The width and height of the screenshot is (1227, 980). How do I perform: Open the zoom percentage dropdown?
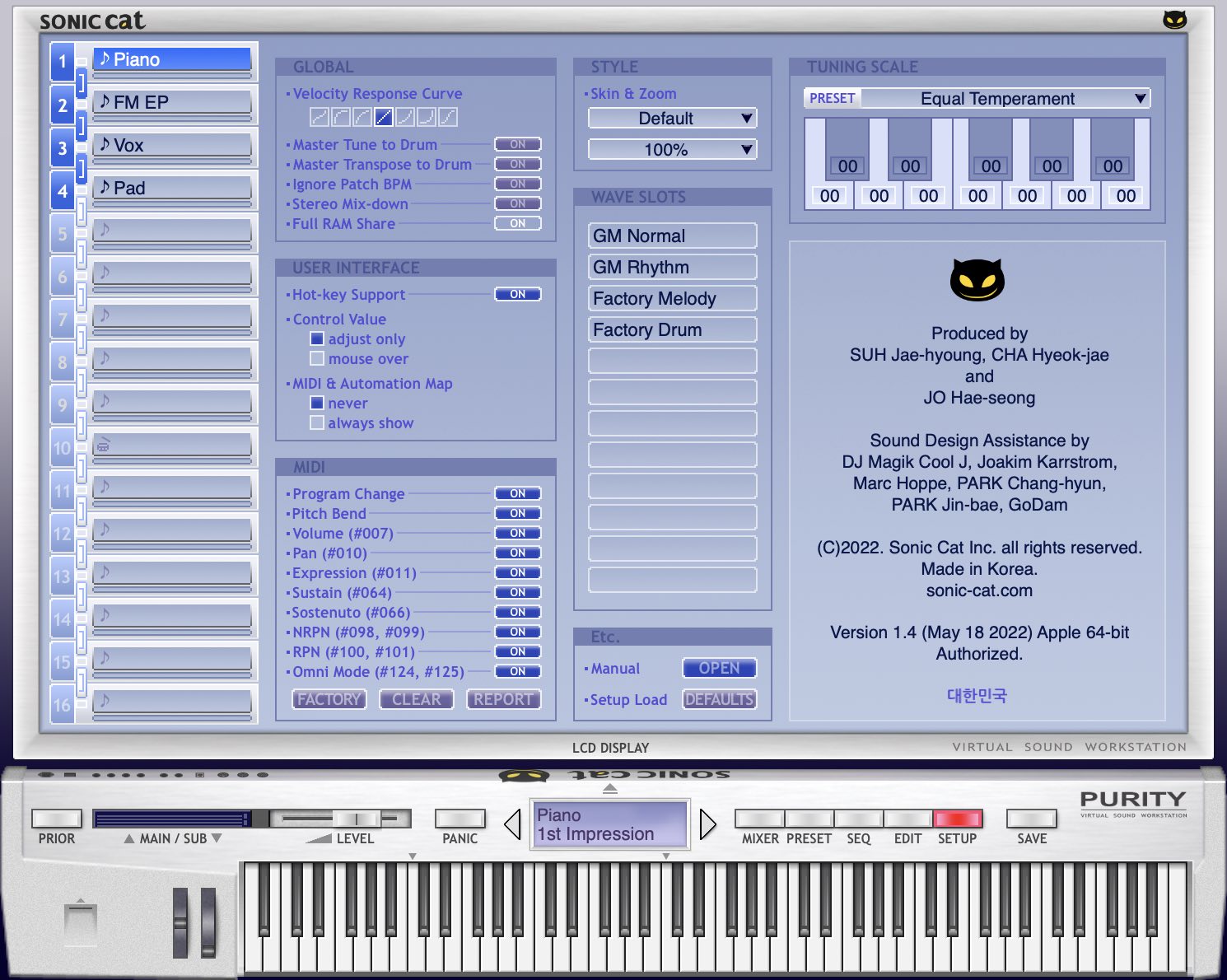(671, 149)
